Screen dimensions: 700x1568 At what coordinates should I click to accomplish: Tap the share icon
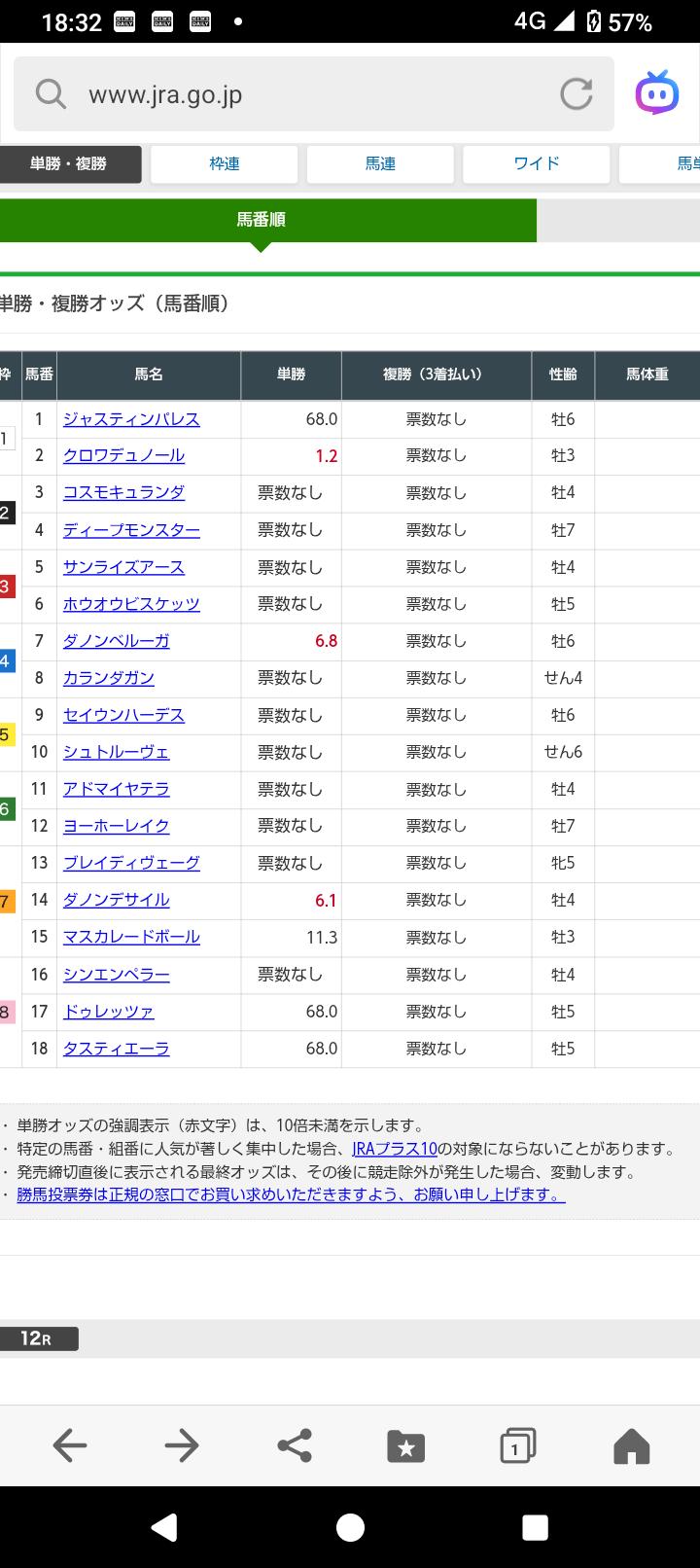pos(295,1445)
